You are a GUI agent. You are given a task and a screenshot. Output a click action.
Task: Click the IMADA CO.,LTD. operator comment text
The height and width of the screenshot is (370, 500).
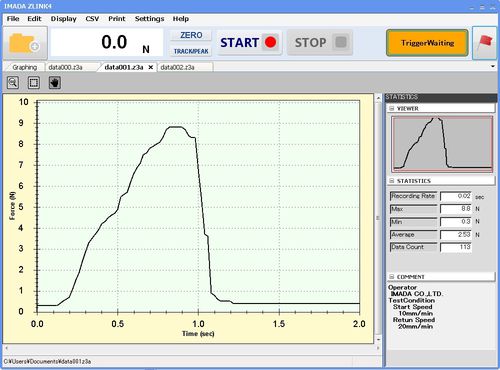[x=417, y=294]
